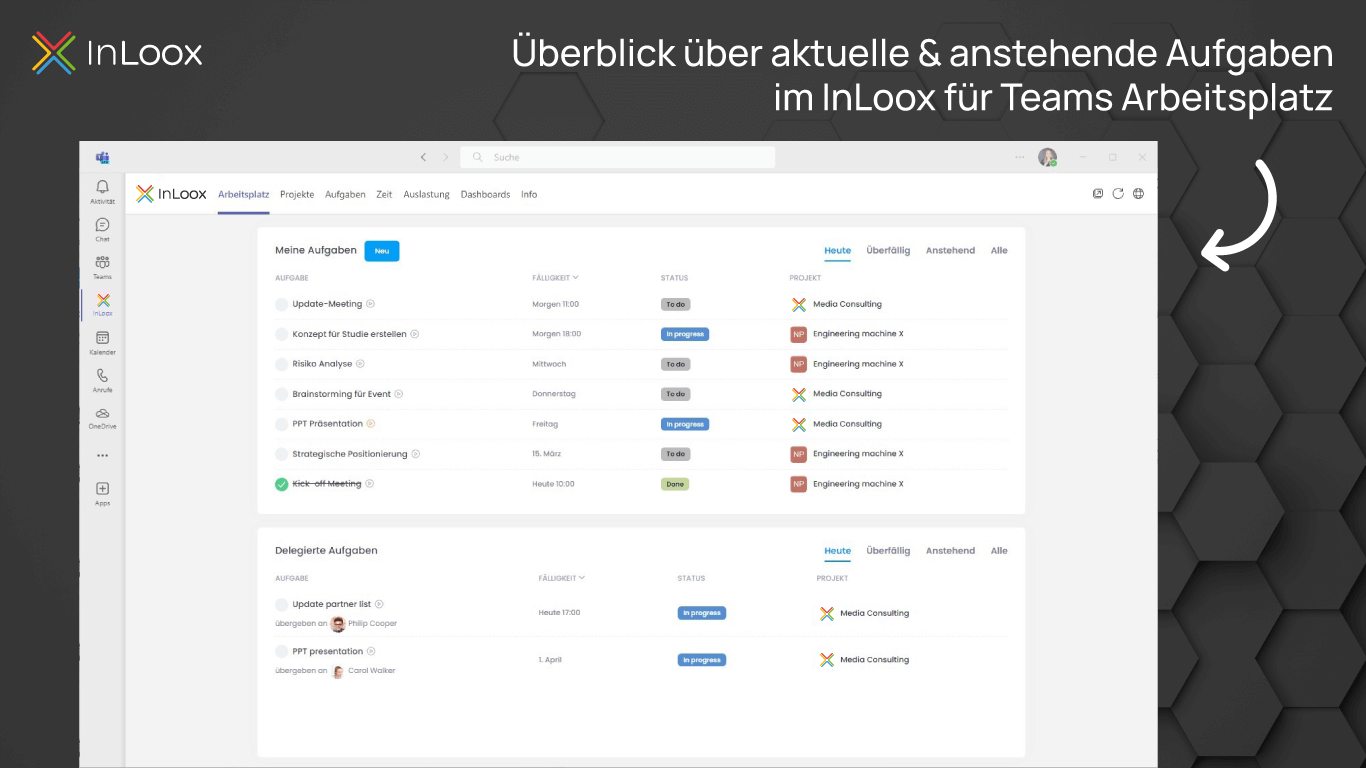Switch to the Dashboards tab
This screenshot has width=1366, height=768.
point(486,194)
